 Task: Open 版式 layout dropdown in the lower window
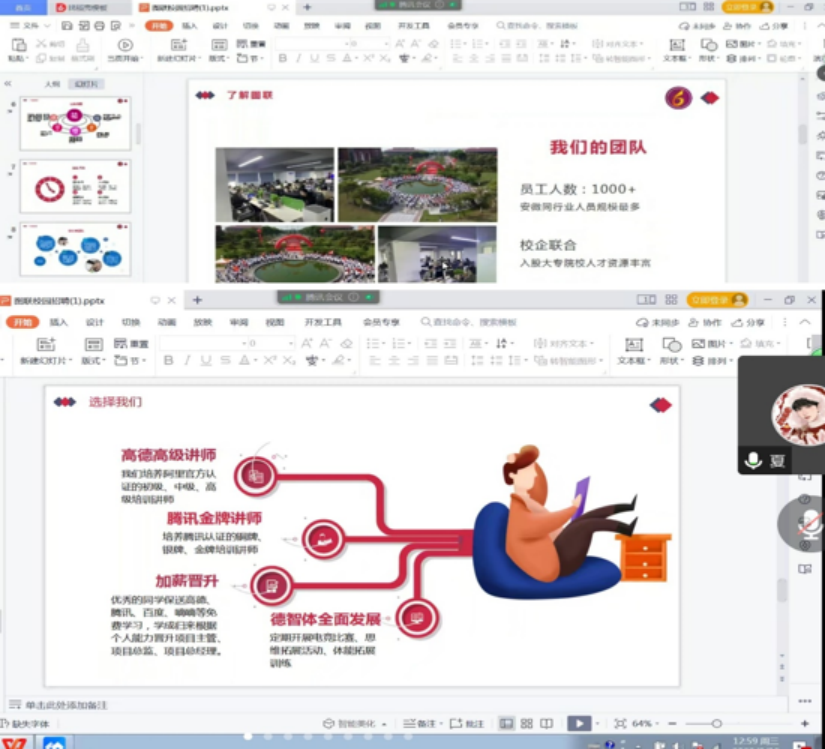coord(94,361)
